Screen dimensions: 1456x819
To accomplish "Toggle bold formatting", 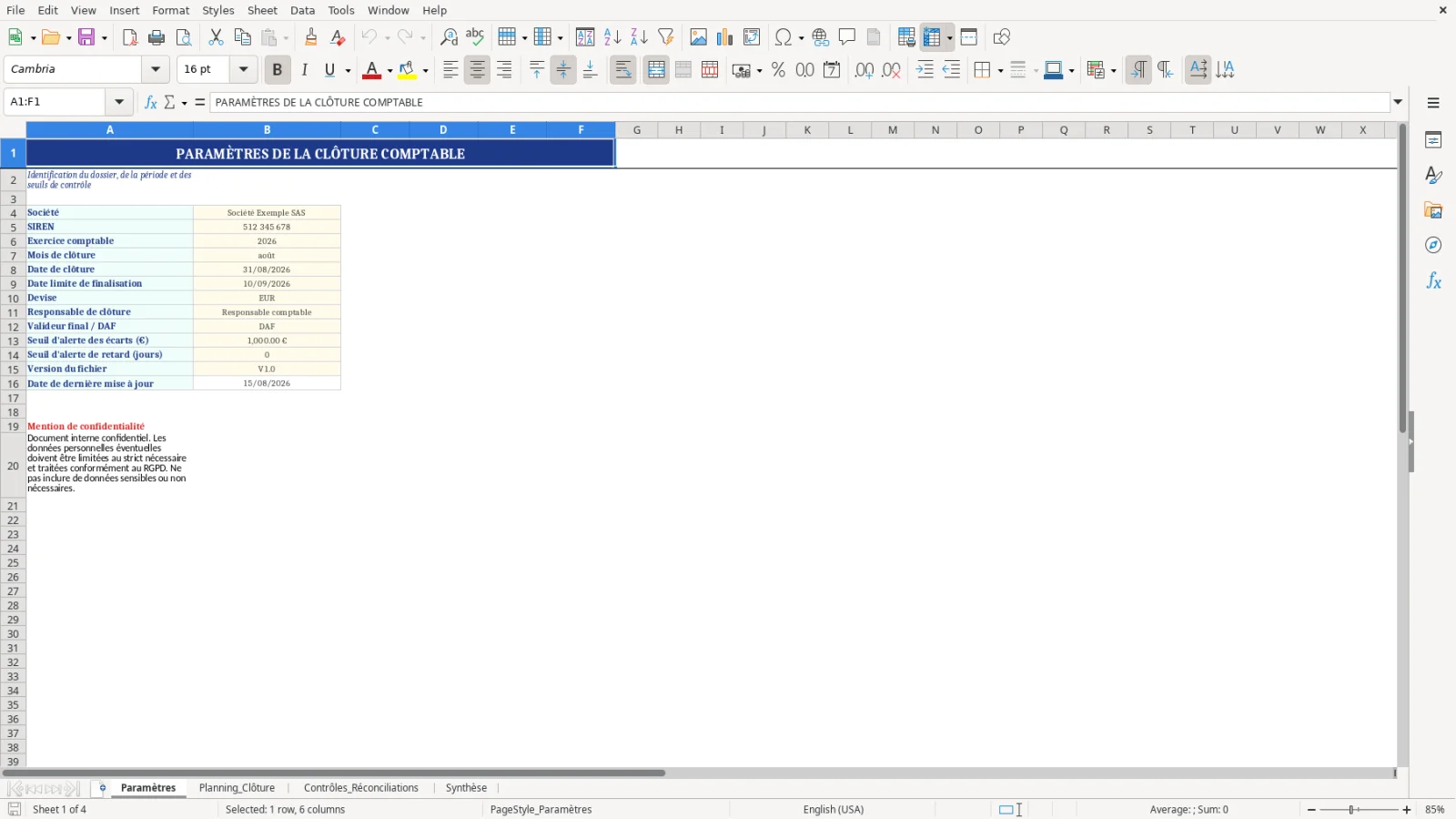I will (x=278, y=70).
